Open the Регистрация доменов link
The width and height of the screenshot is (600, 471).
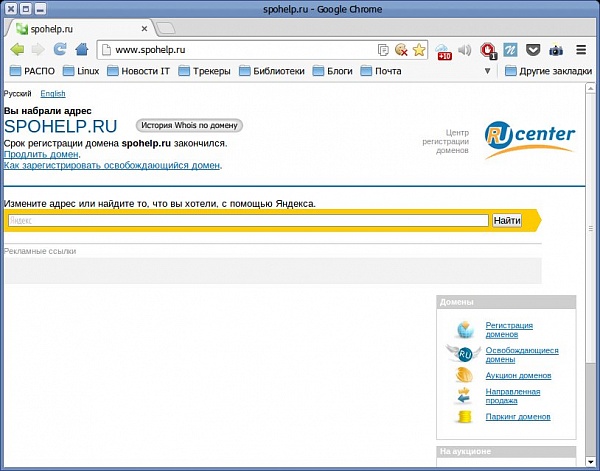pyautogui.click(x=509, y=330)
